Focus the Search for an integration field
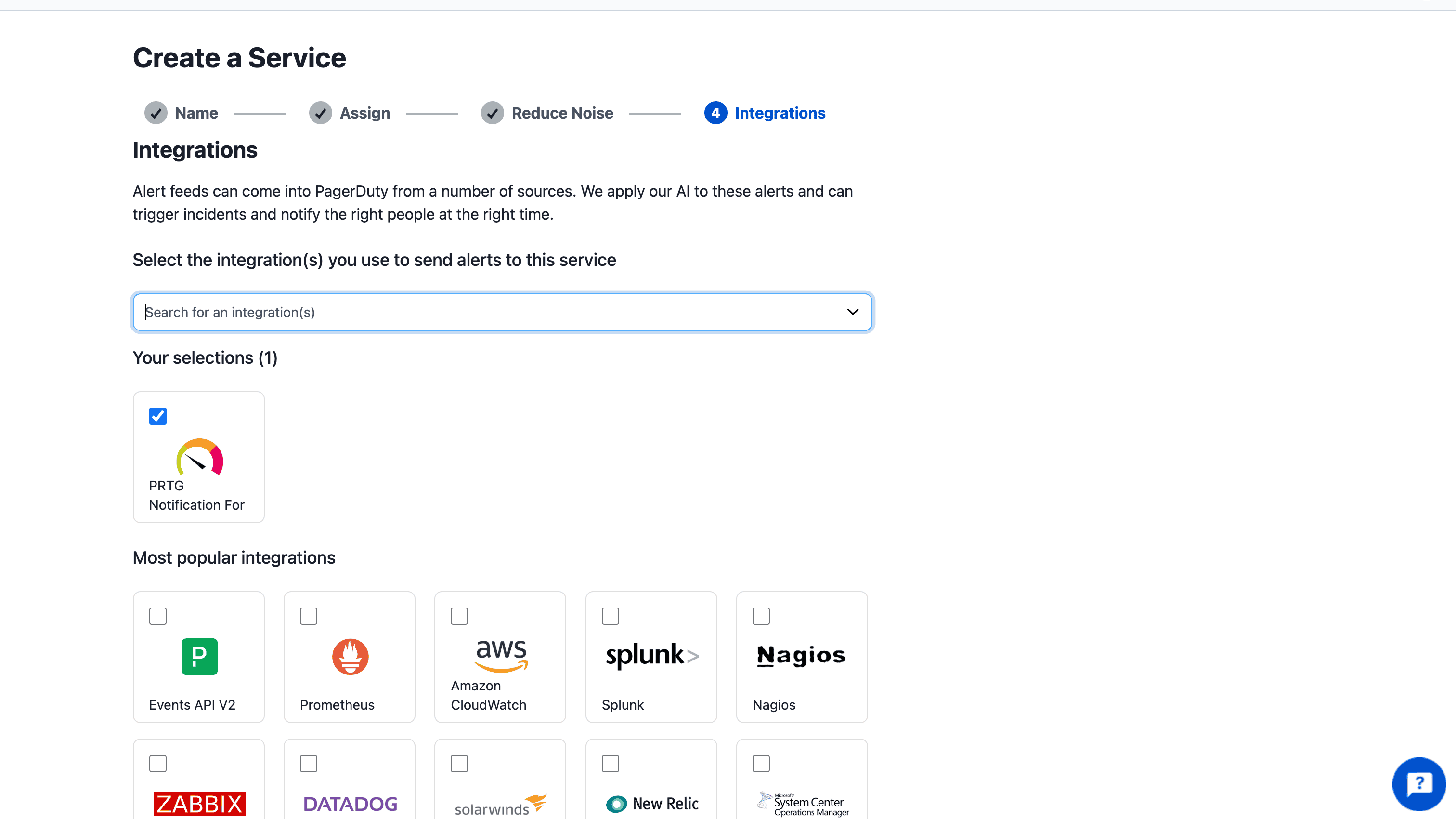1456x819 pixels. [x=486, y=312]
